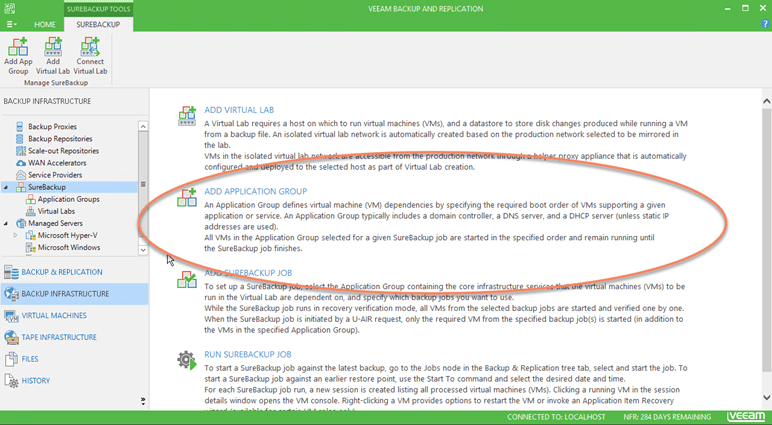
Task: Select Microsoft Hyper-V tree node
Action: click(x=67, y=235)
